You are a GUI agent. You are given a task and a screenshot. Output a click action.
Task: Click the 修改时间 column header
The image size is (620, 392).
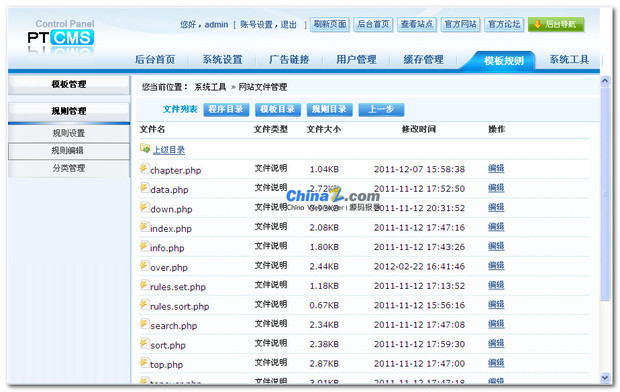(419, 129)
